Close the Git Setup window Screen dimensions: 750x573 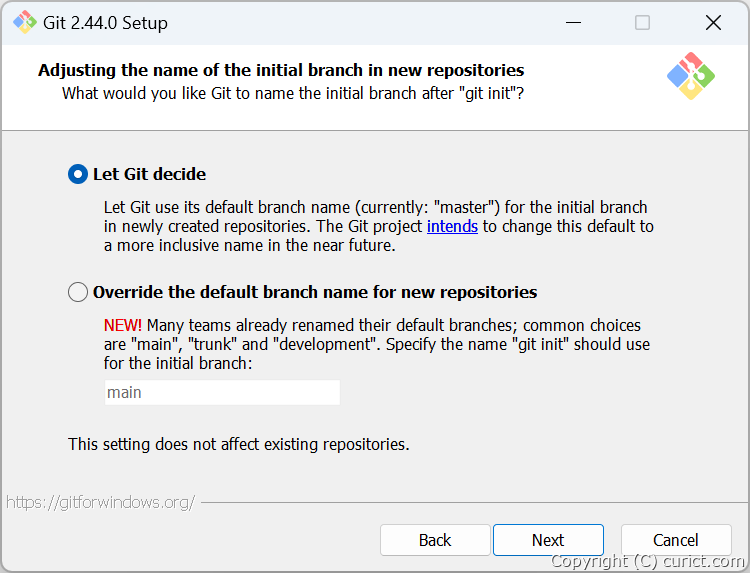click(713, 22)
